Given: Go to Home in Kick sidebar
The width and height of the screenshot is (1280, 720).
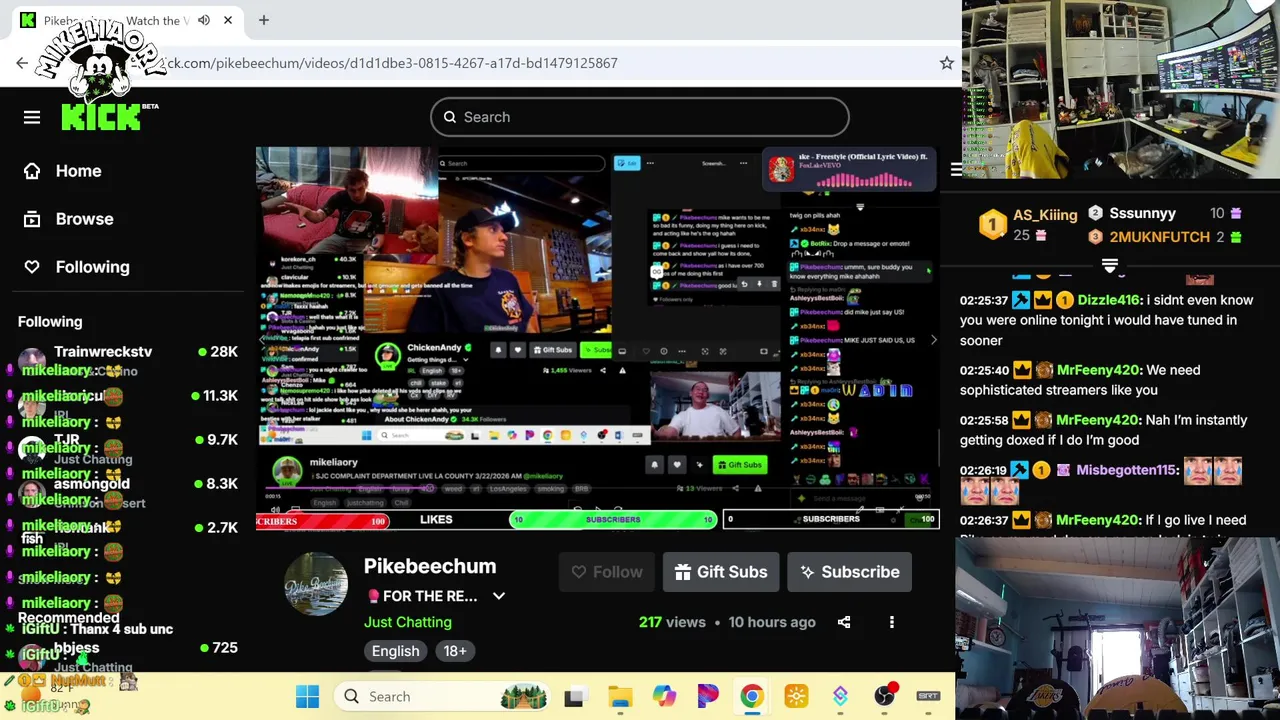Looking at the screenshot, I should coord(64,171).
